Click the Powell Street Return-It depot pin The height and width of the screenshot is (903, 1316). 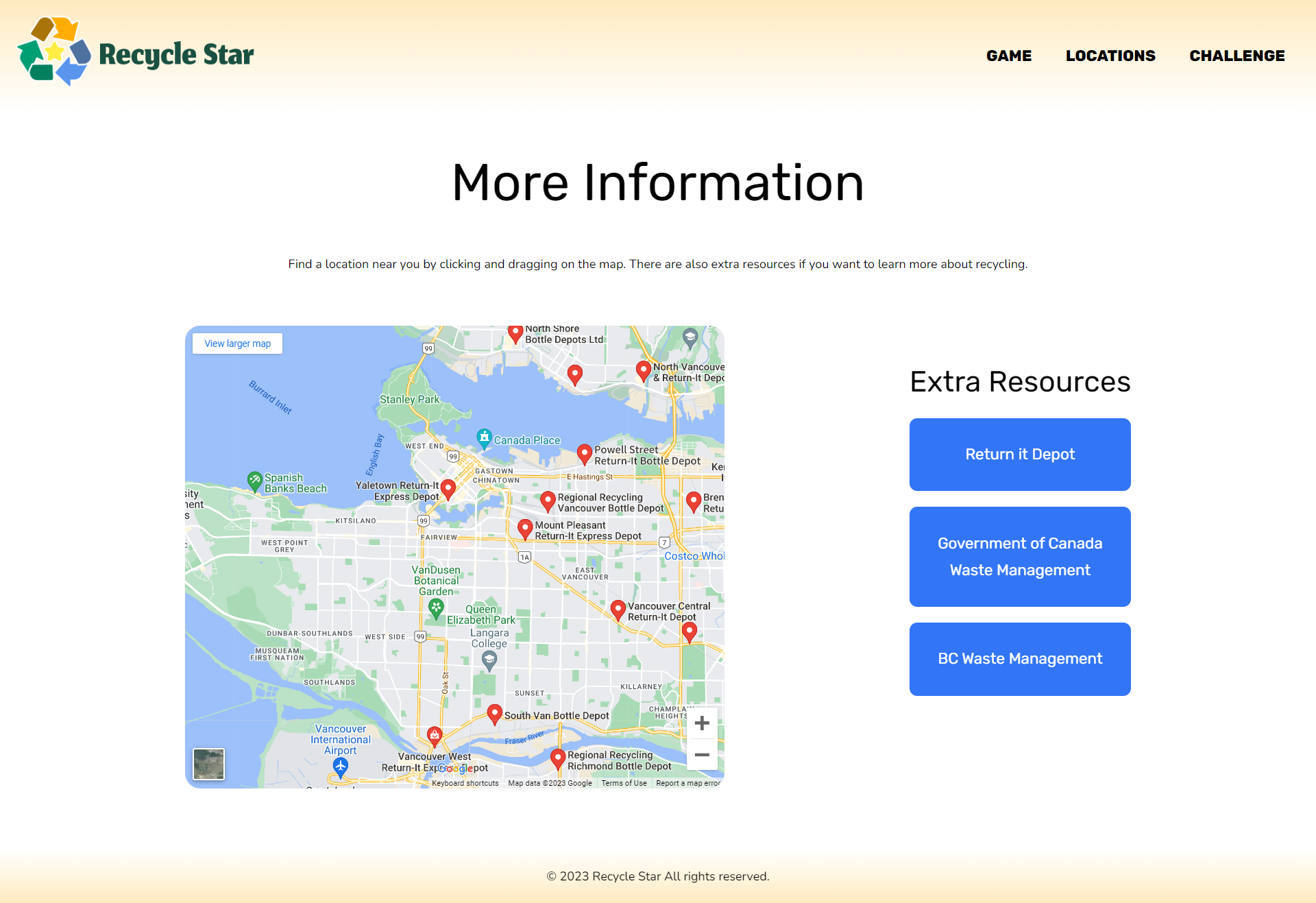click(584, 453)
